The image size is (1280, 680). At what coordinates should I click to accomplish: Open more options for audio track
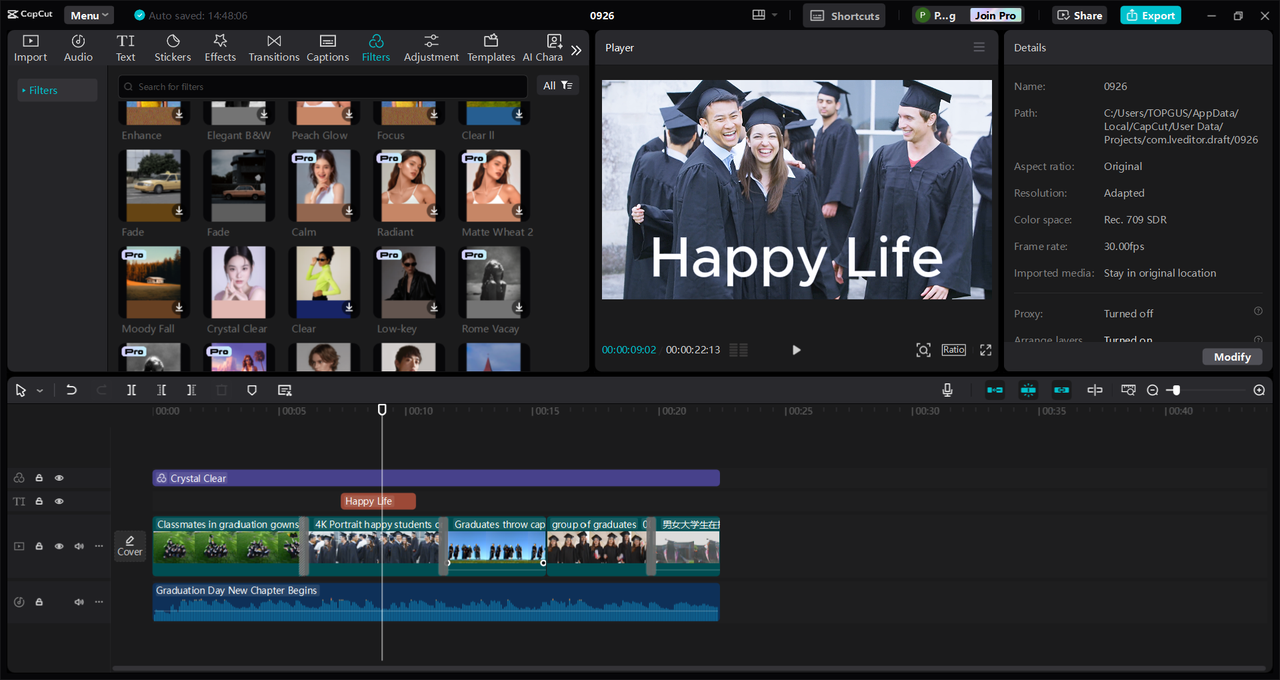[98, 602]
